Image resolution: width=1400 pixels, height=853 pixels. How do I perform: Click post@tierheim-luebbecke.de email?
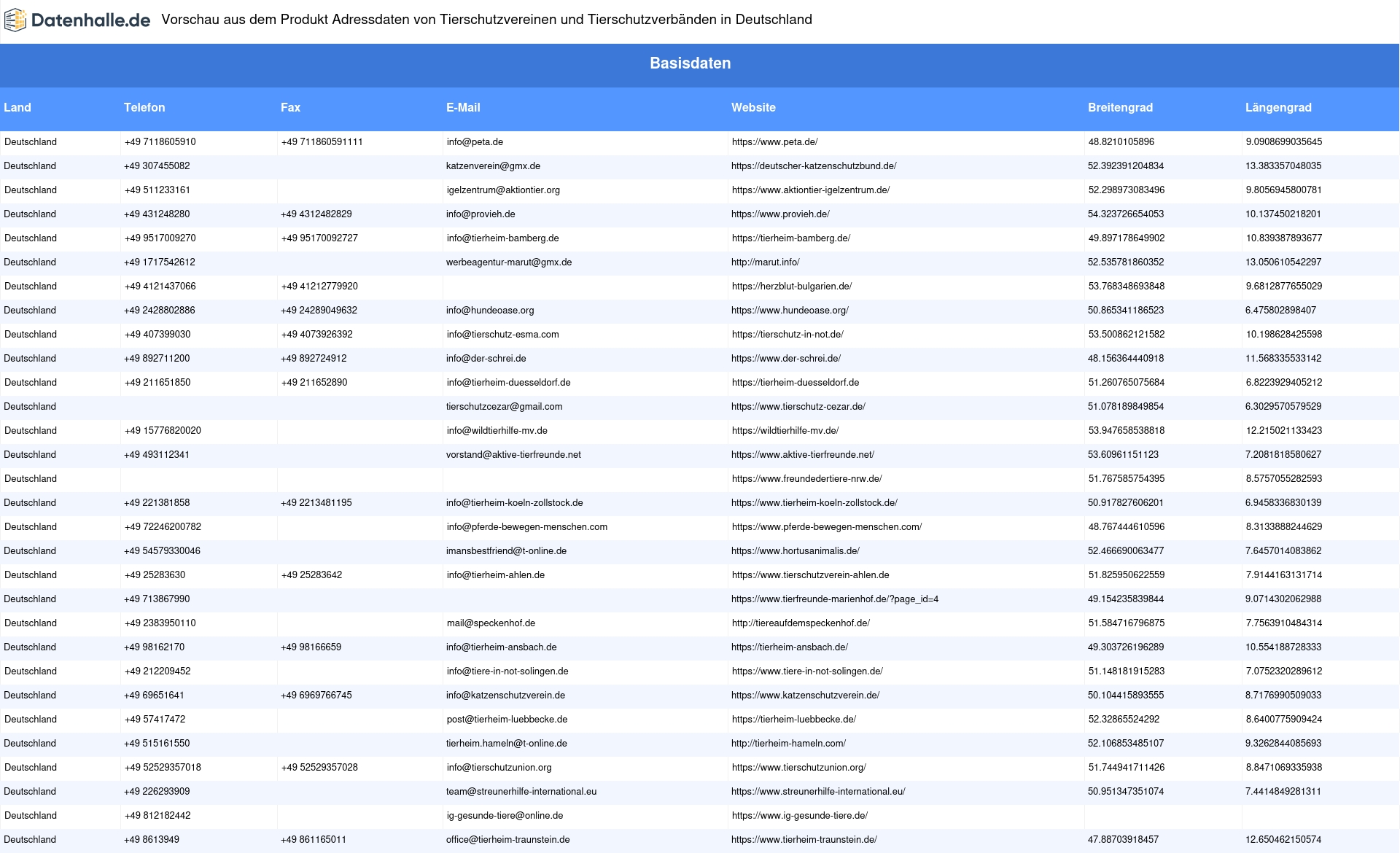click(x=507, y=720)
